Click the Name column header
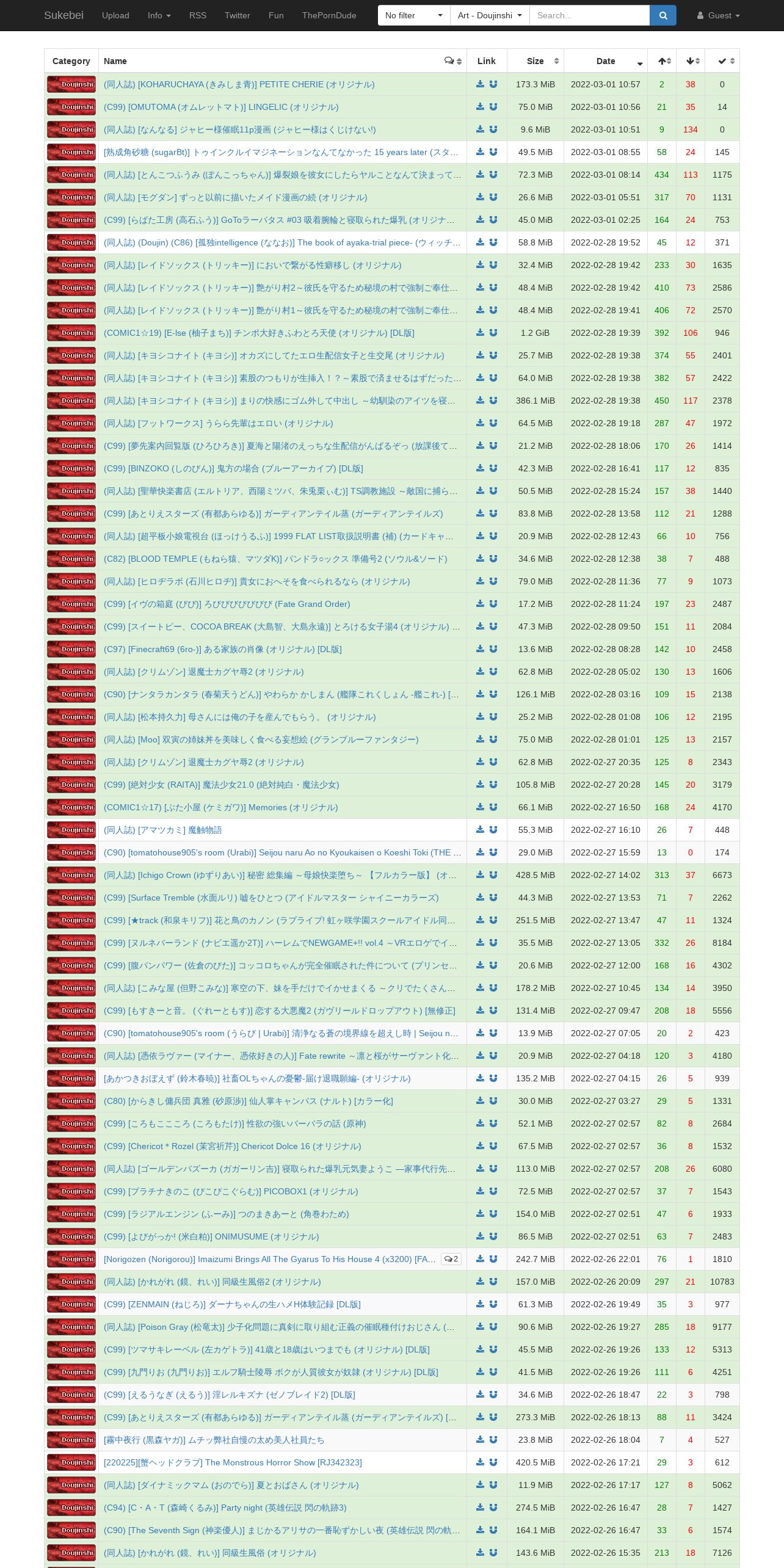Screen dimensions: 784x1568 tap(282, 61)
